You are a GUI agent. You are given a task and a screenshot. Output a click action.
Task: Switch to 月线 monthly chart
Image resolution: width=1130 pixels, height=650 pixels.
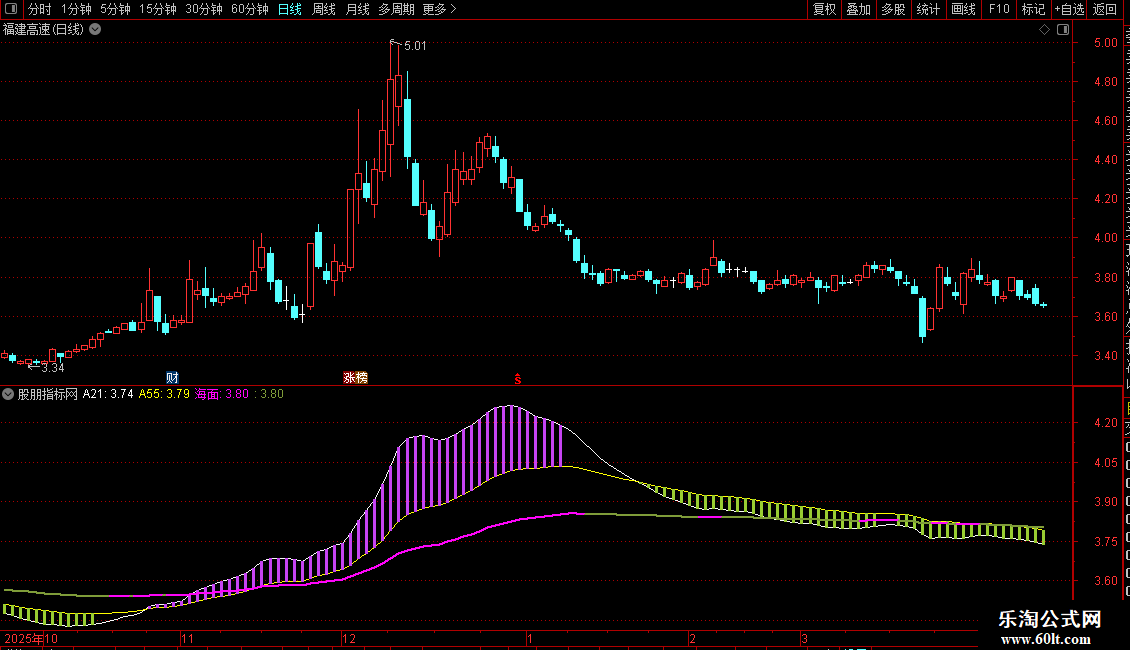[357, 9]
